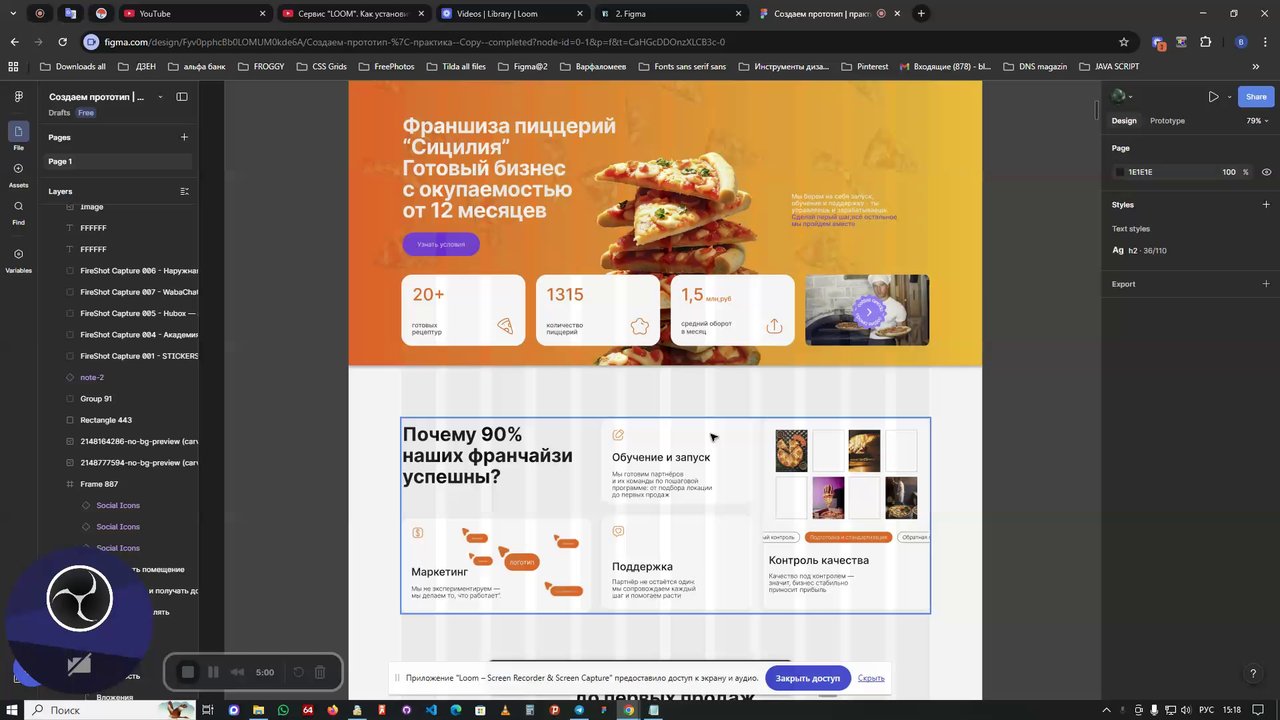1280x720 pixels.
Task: Add a new page with plus icon
Action: pos(184,137)
